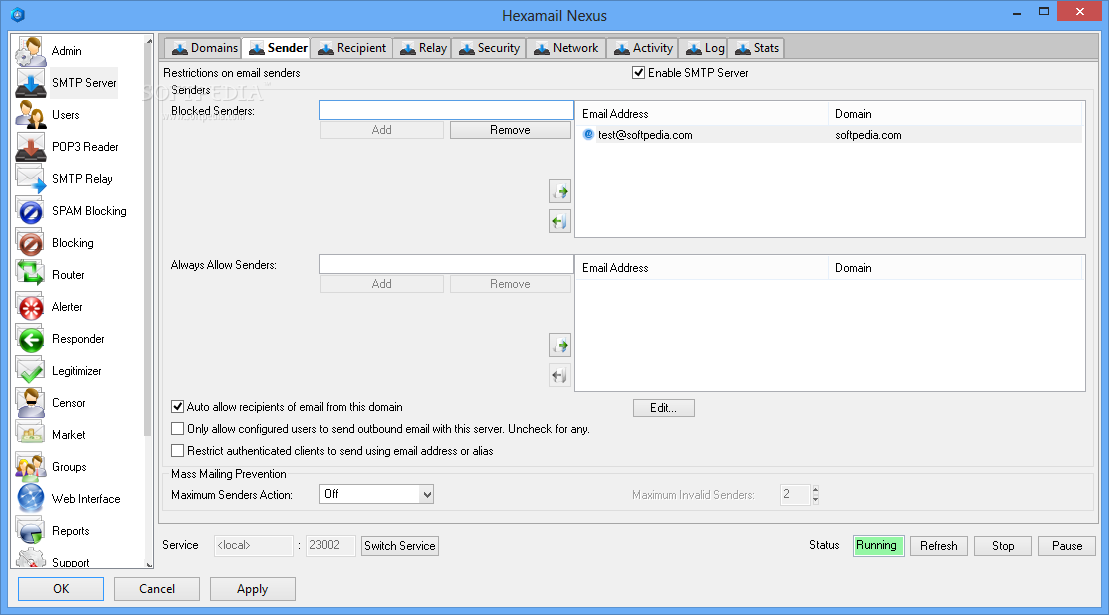Click Remove under Blocked Senders
Viewport: 1109px width, 615px height.
pyautogui.click(x=510, y=130)
